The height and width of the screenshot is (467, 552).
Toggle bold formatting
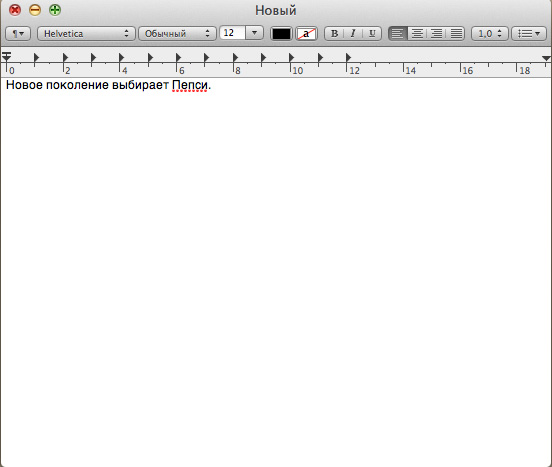334,34
